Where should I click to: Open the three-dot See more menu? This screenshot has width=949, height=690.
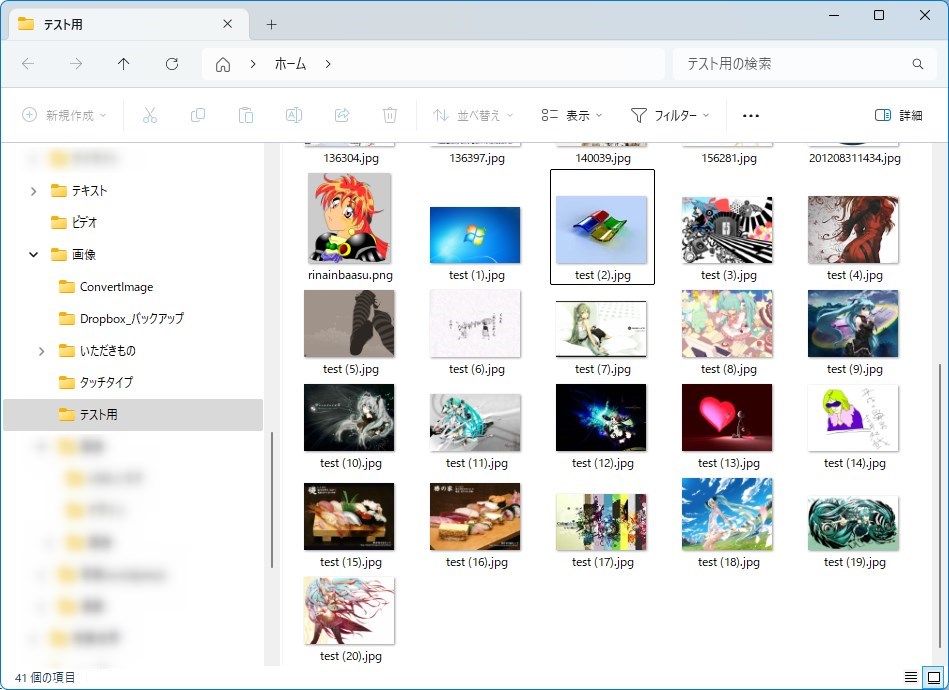point(751,115)
